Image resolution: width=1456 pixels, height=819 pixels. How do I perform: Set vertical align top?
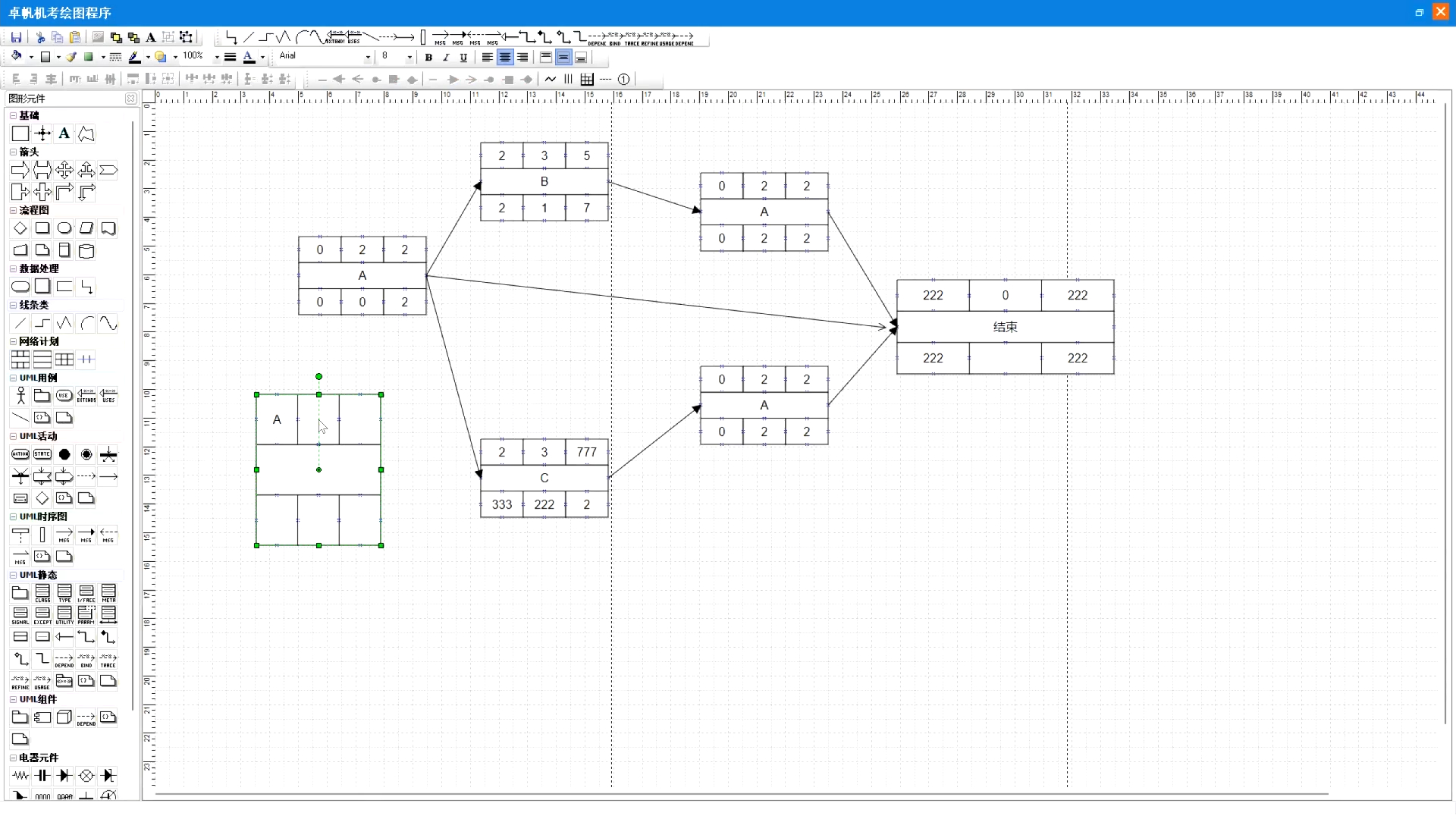point(546,57)
